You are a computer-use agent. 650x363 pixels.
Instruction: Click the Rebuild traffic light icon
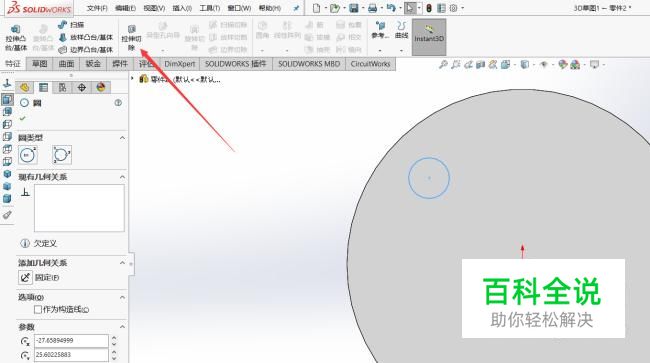[429, 8]
